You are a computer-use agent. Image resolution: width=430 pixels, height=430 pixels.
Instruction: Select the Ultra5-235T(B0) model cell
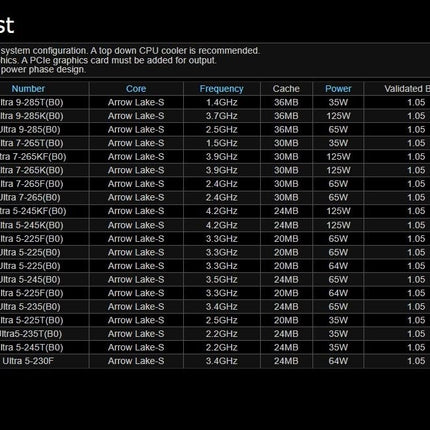pyautogui.click(x=31, y=334)
